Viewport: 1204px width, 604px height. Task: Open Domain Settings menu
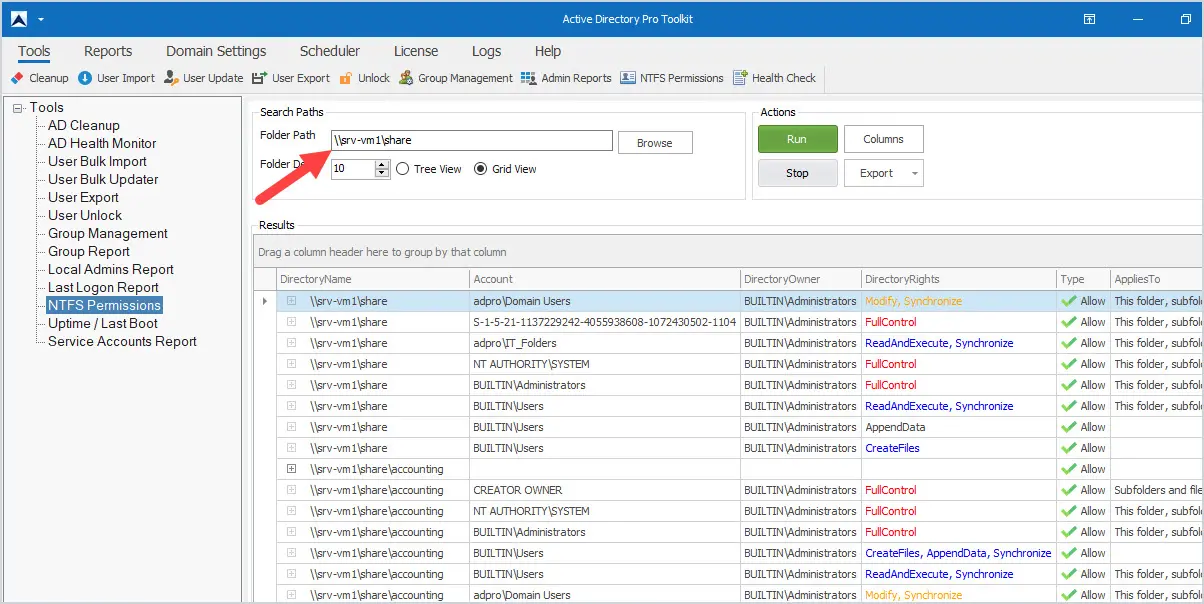coord(216,51)
